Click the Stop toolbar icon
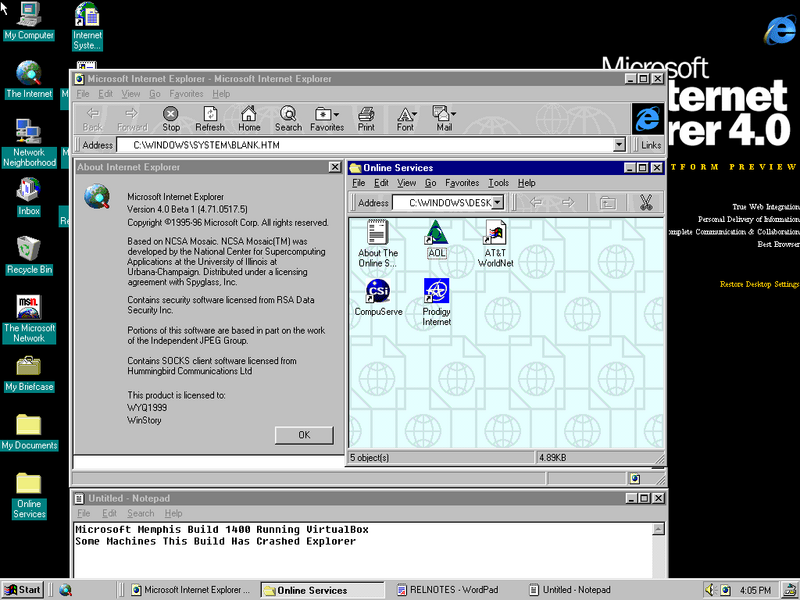800x600 pixels. point(171,118)
